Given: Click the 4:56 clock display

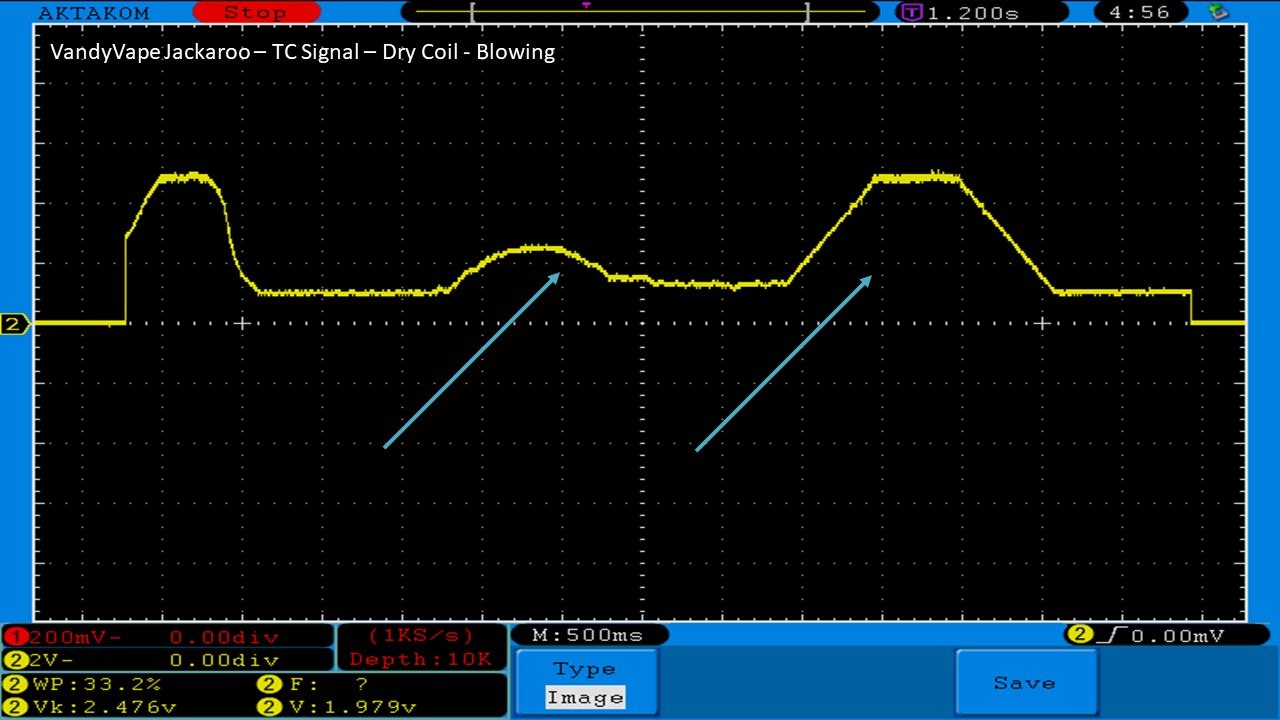Looking at the screenshot, I should click(x=1146, y=12).
